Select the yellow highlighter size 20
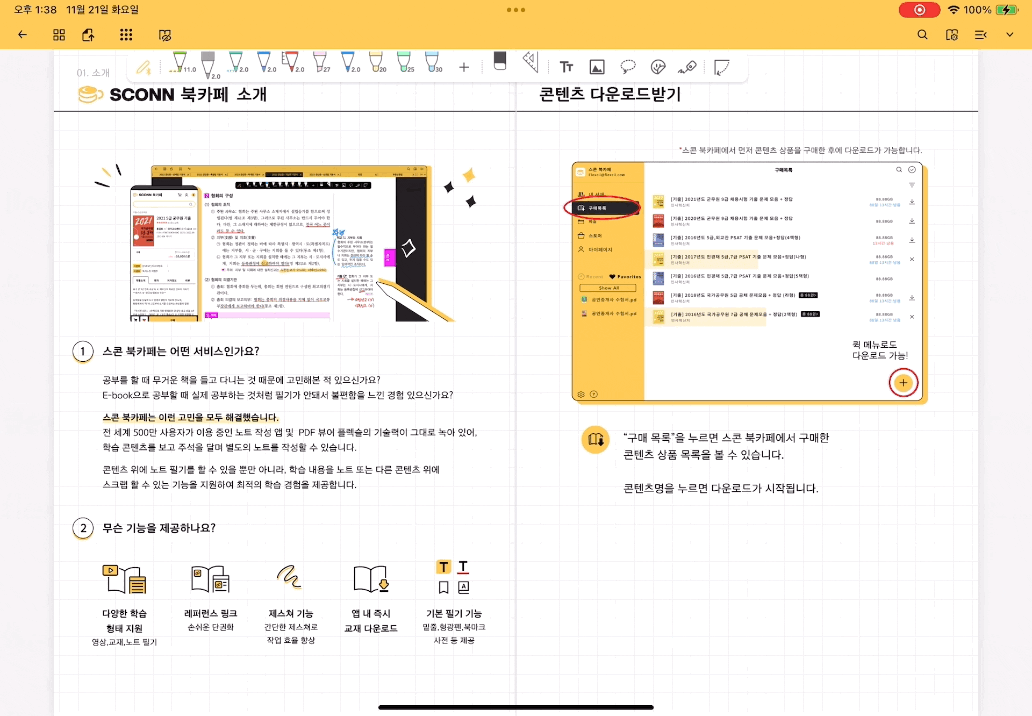This screenshot has height=716, width=1032. pos(376,63)
